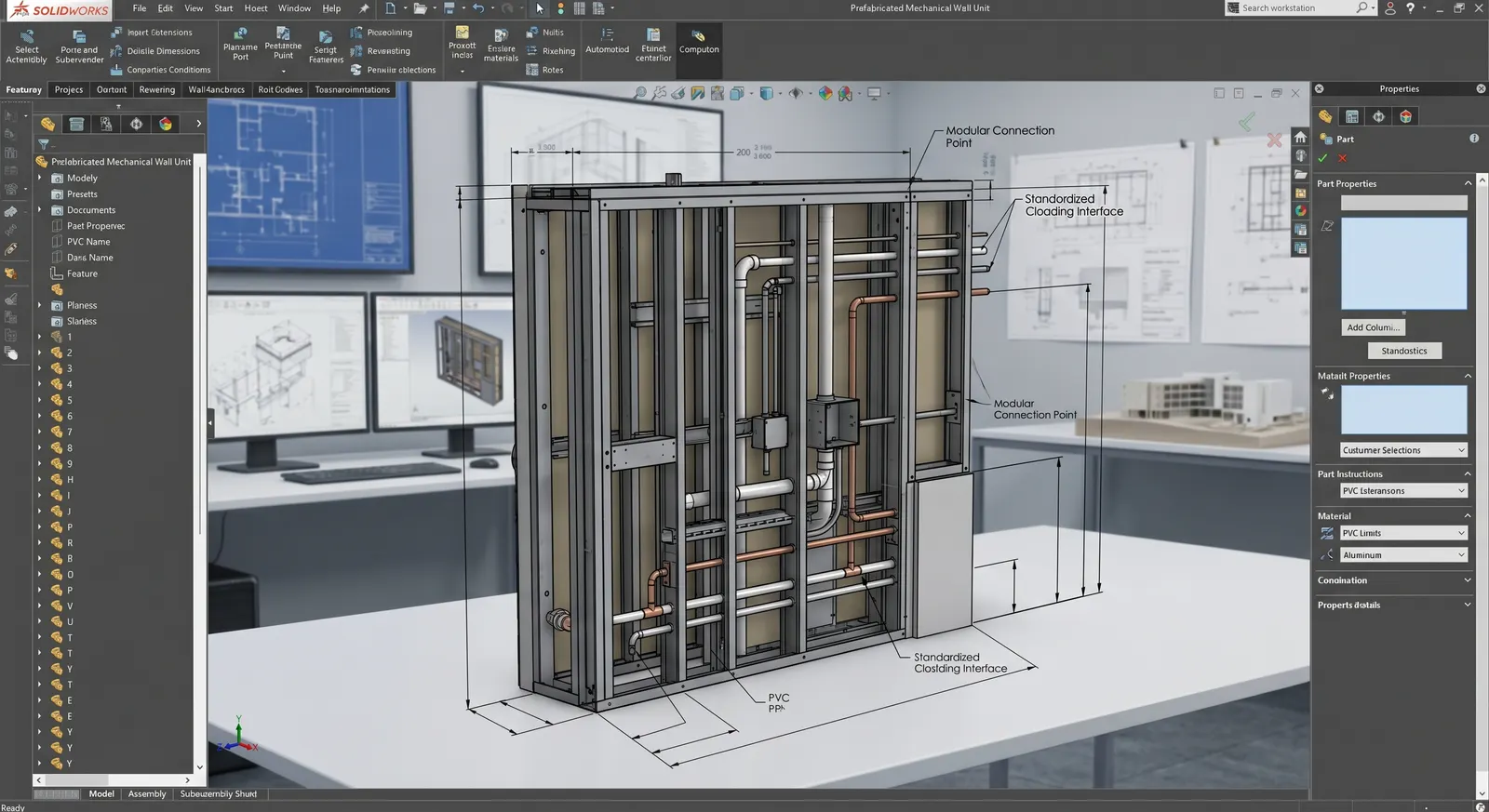This screenshot has width=1489, height=812.
Task: Click the Undo arrow icon
Action: [478, 8]
